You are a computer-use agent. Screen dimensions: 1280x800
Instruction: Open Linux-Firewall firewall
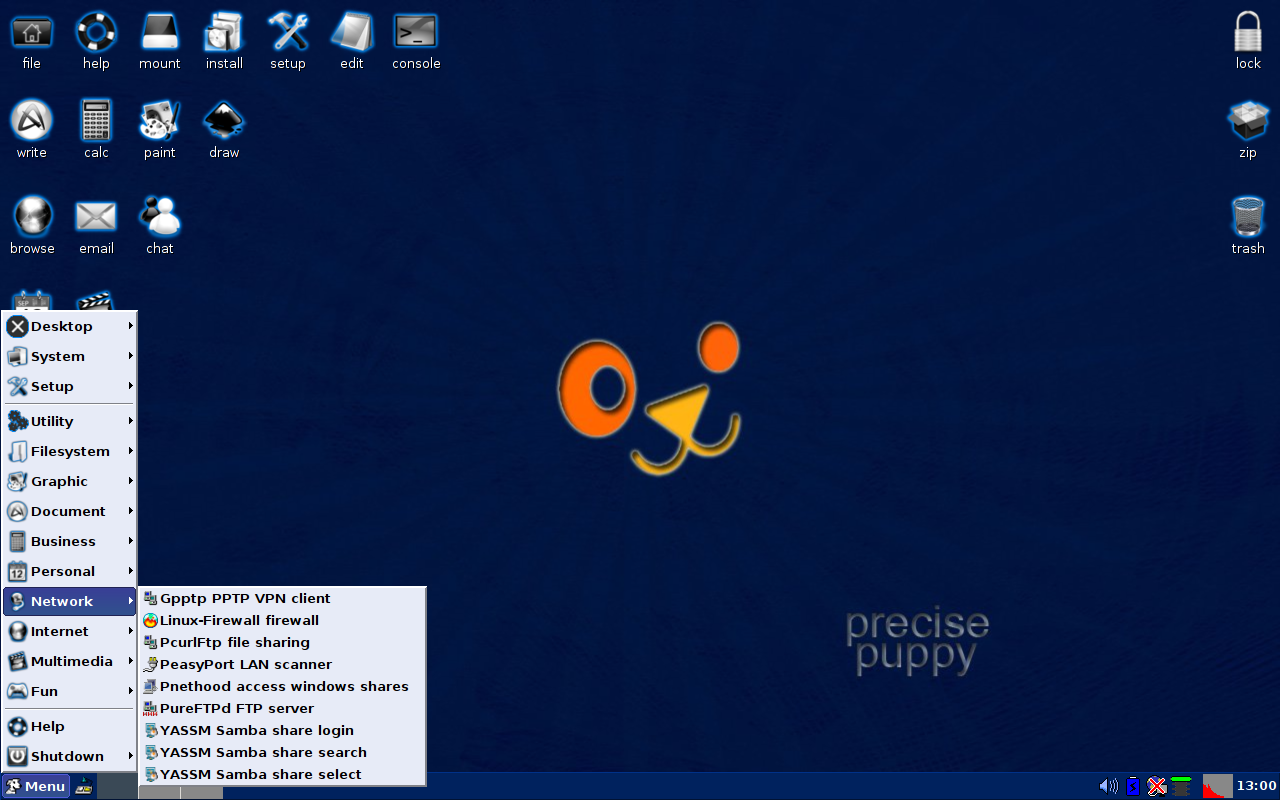pos(282,620)
